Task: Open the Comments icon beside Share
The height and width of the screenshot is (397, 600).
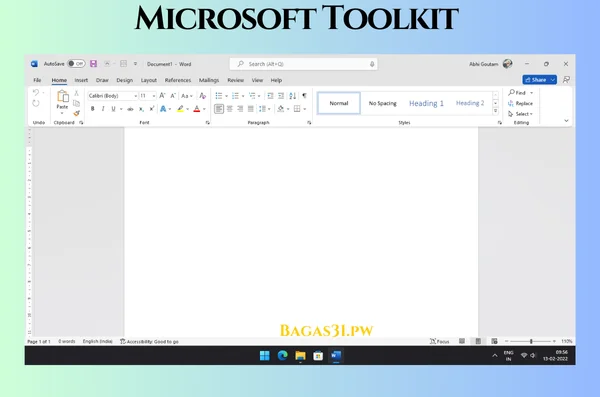Action: 566,80
